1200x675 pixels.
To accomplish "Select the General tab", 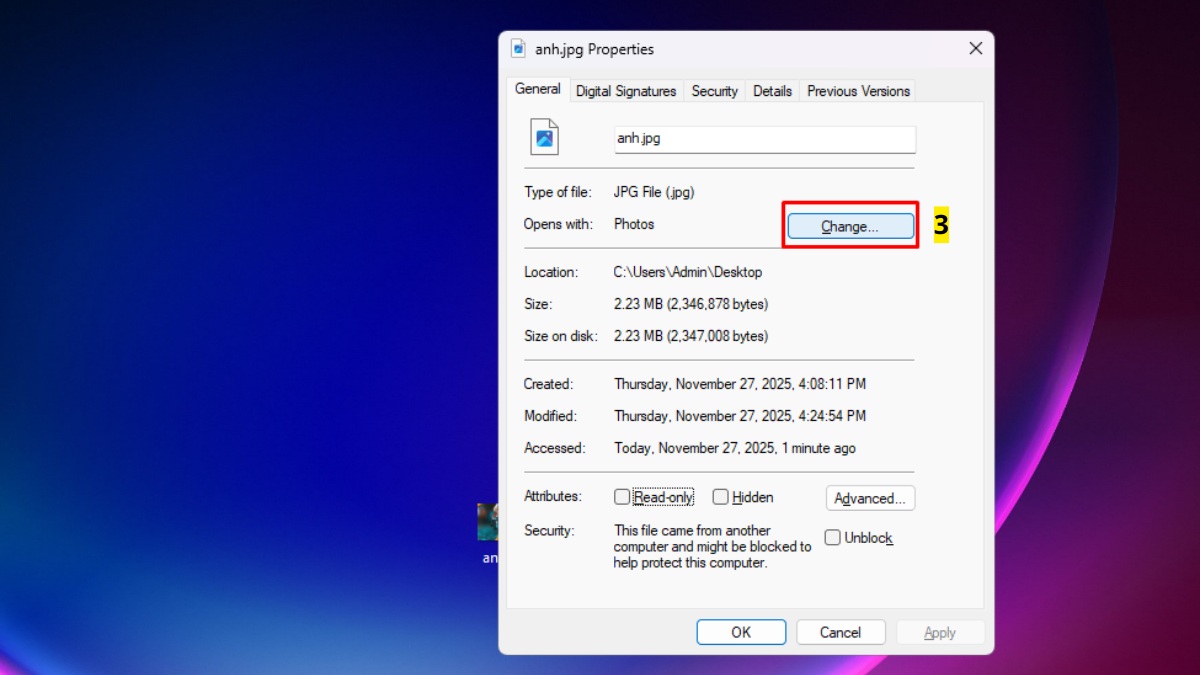I will (x=537, y=89).
